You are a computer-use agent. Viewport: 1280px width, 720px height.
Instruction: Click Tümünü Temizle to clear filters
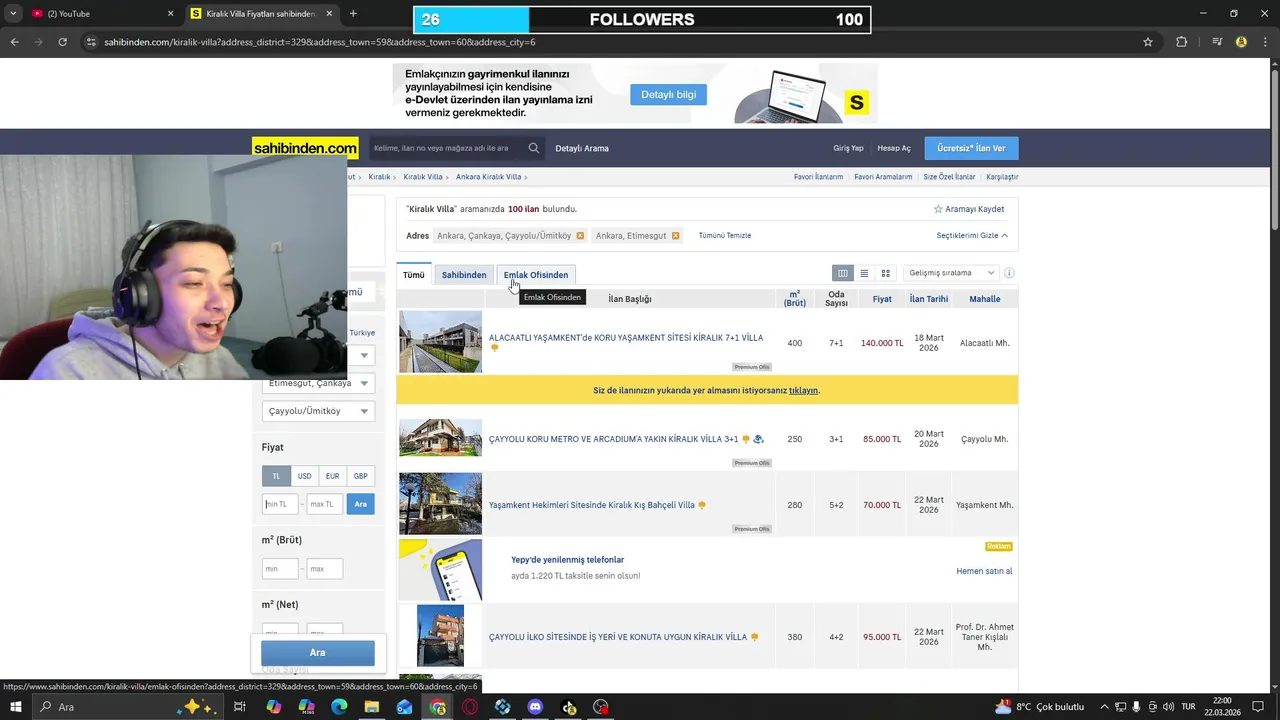click(x=725, y=236)
